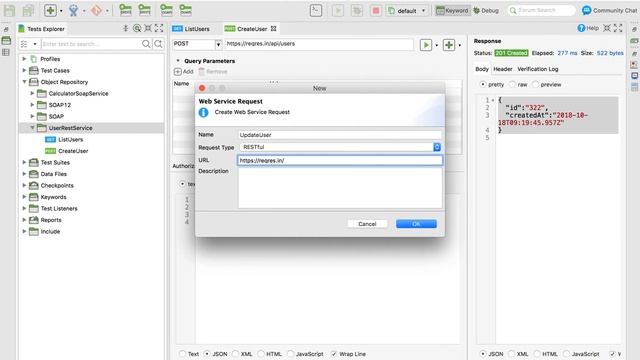Viewport: 640px width, 360px height.
Task: Select HTML radio in request body format
Action: click(261, 354)
